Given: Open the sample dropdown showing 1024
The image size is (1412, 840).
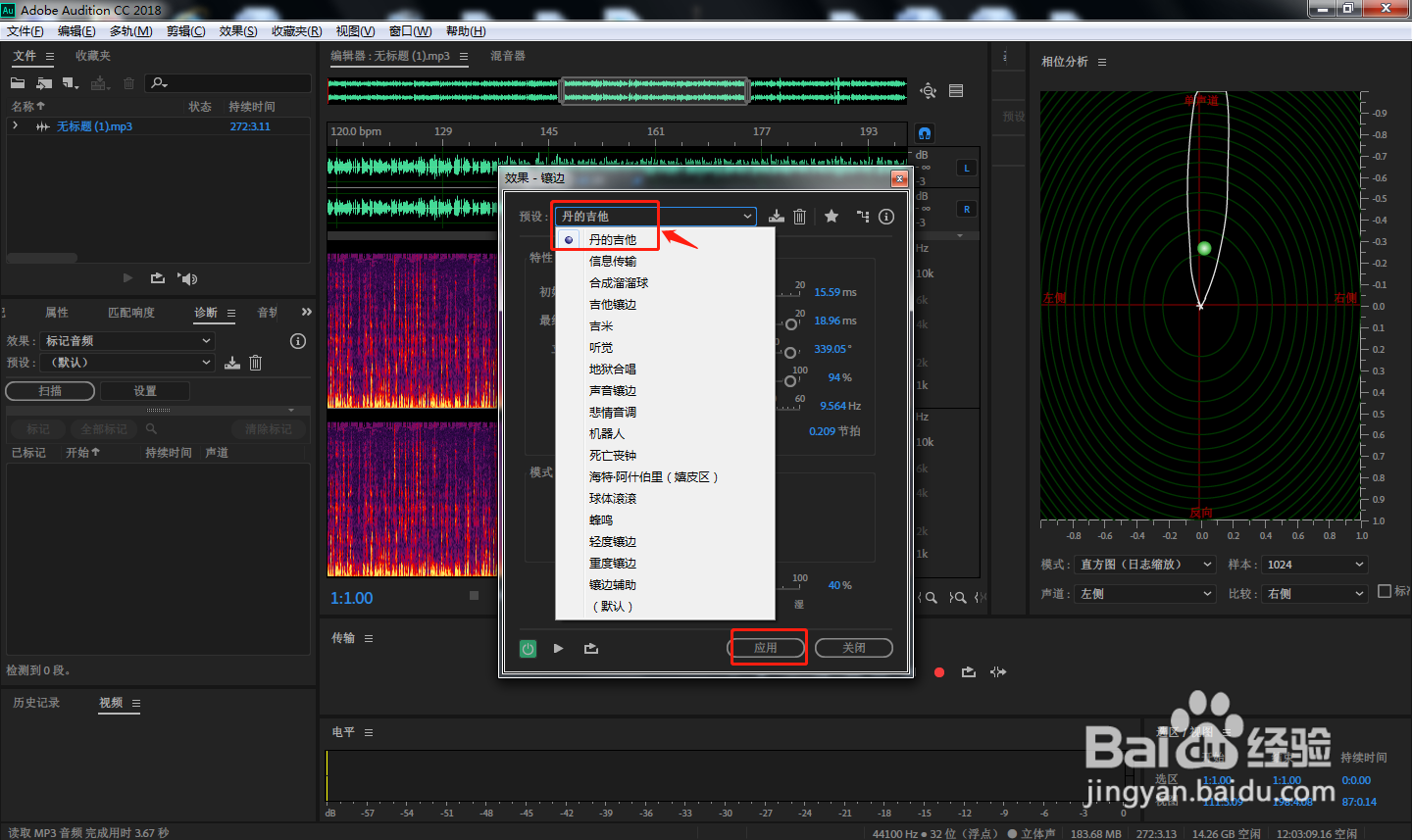Looking at the screenshot, I should (x=1314, y=565).
